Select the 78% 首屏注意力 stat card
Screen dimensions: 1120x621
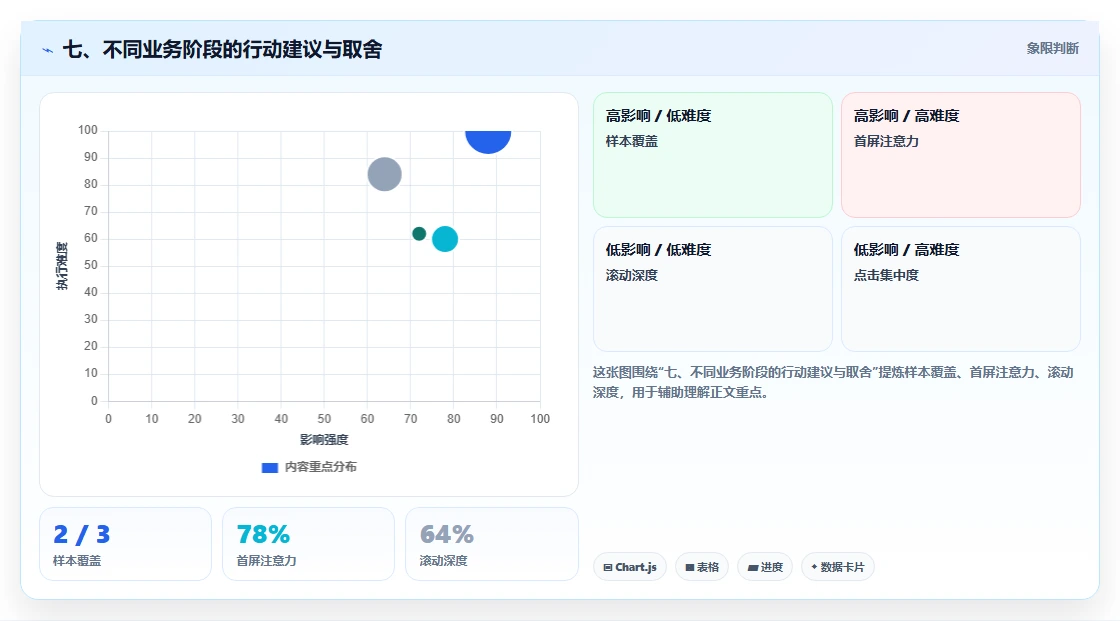point(309,544)
